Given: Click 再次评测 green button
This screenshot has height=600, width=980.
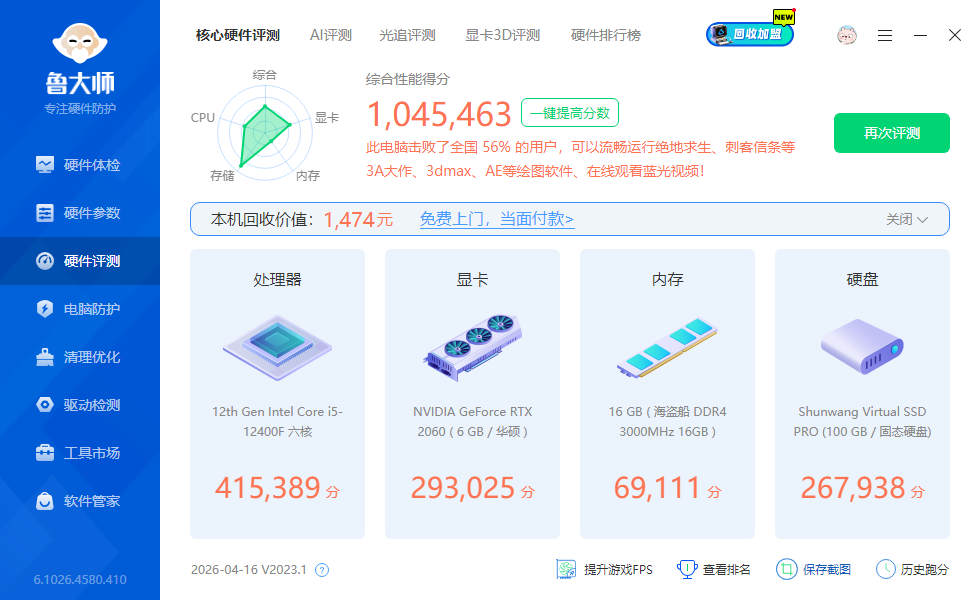Looking at the screenshot, I should (x=892, y=133).
